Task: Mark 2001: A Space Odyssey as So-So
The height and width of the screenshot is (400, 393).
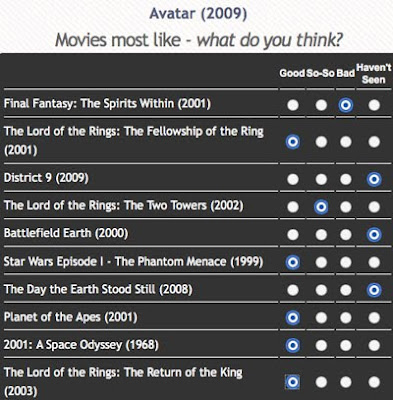Action: pyautogui.click(x=321, y=345)
